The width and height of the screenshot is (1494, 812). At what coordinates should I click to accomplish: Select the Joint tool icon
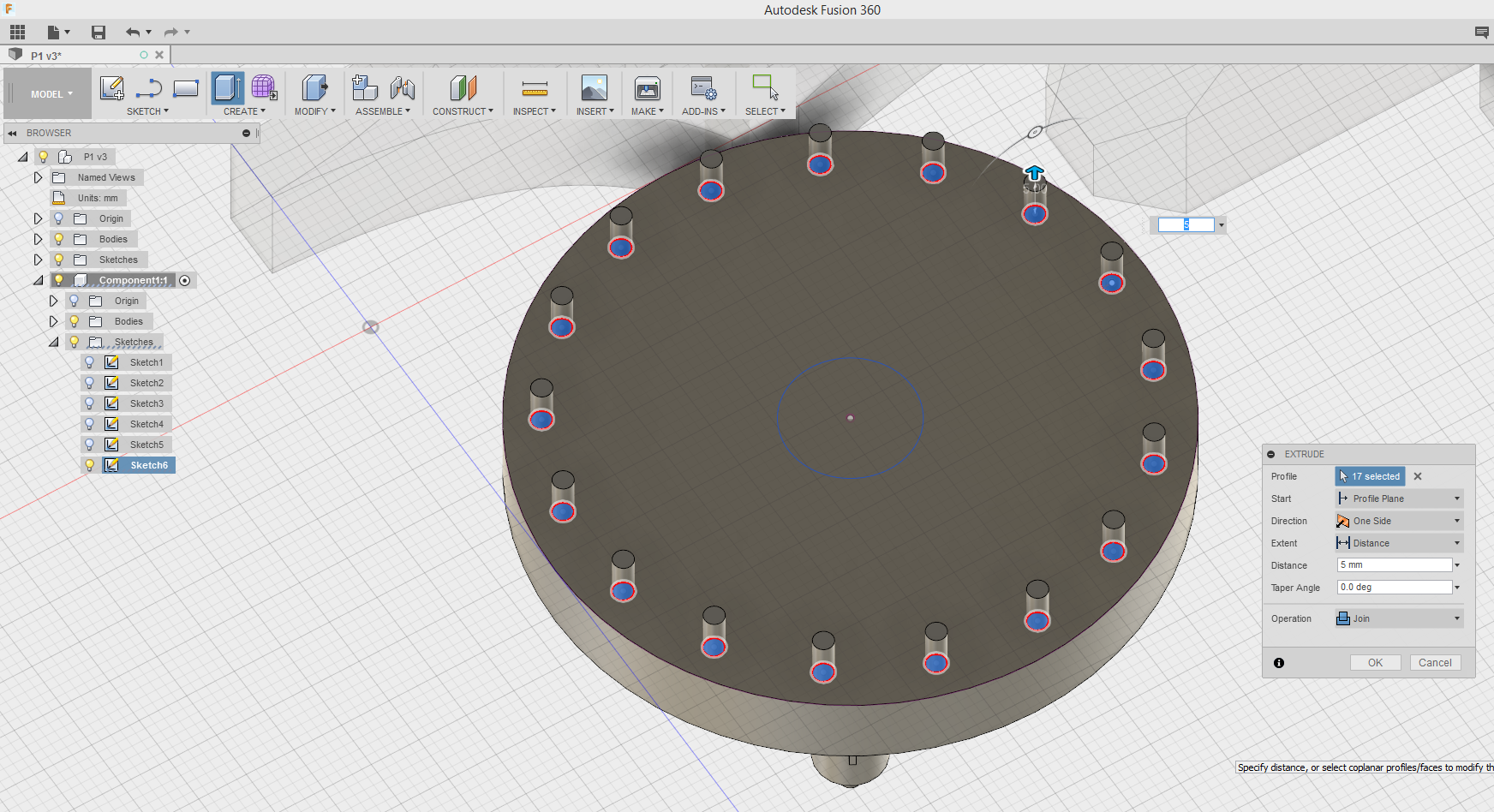tap(402, 87)
